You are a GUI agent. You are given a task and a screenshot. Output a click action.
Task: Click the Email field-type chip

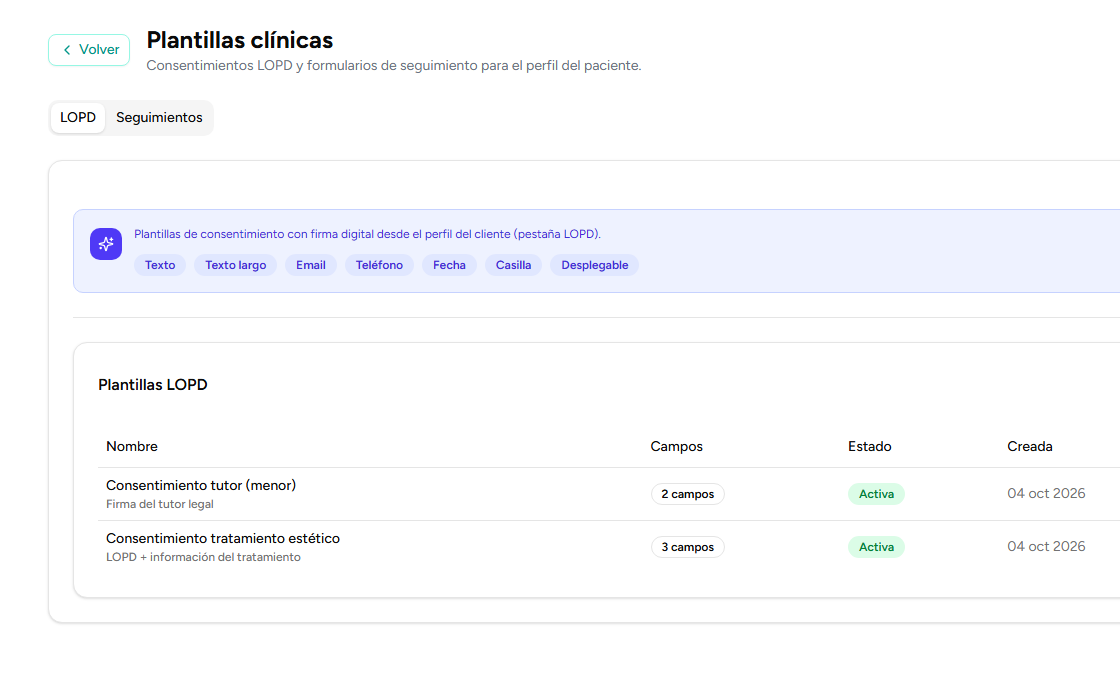tap(311, 265)
